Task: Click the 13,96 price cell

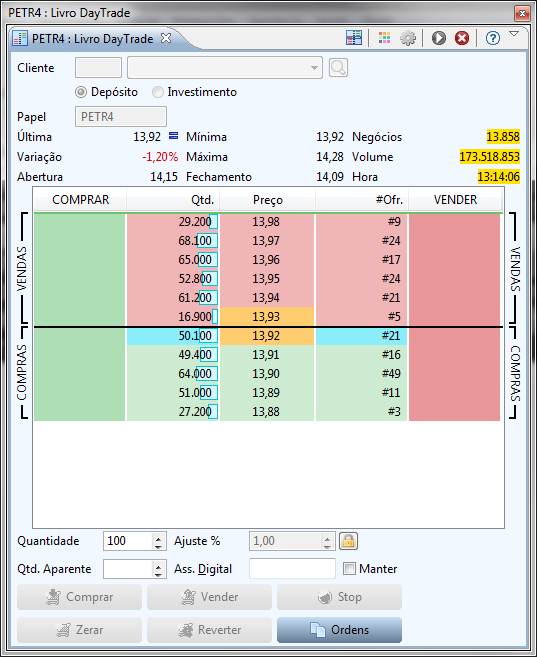Action: tap(267, 260)
